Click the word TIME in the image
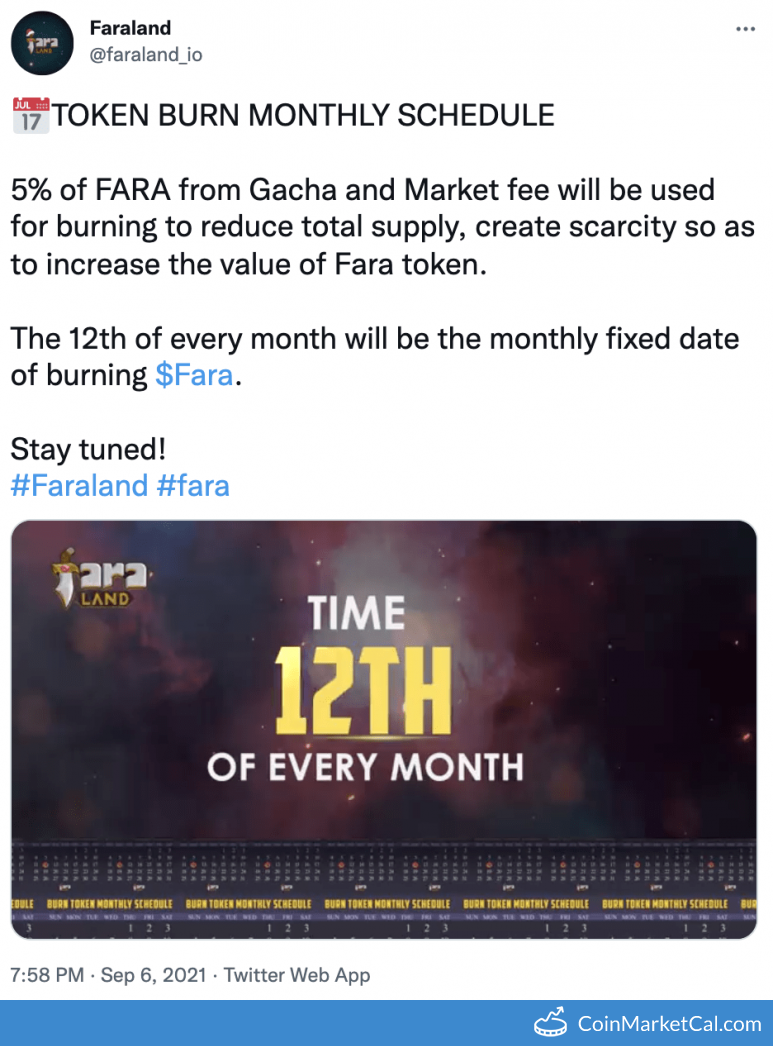 [357, 612]
